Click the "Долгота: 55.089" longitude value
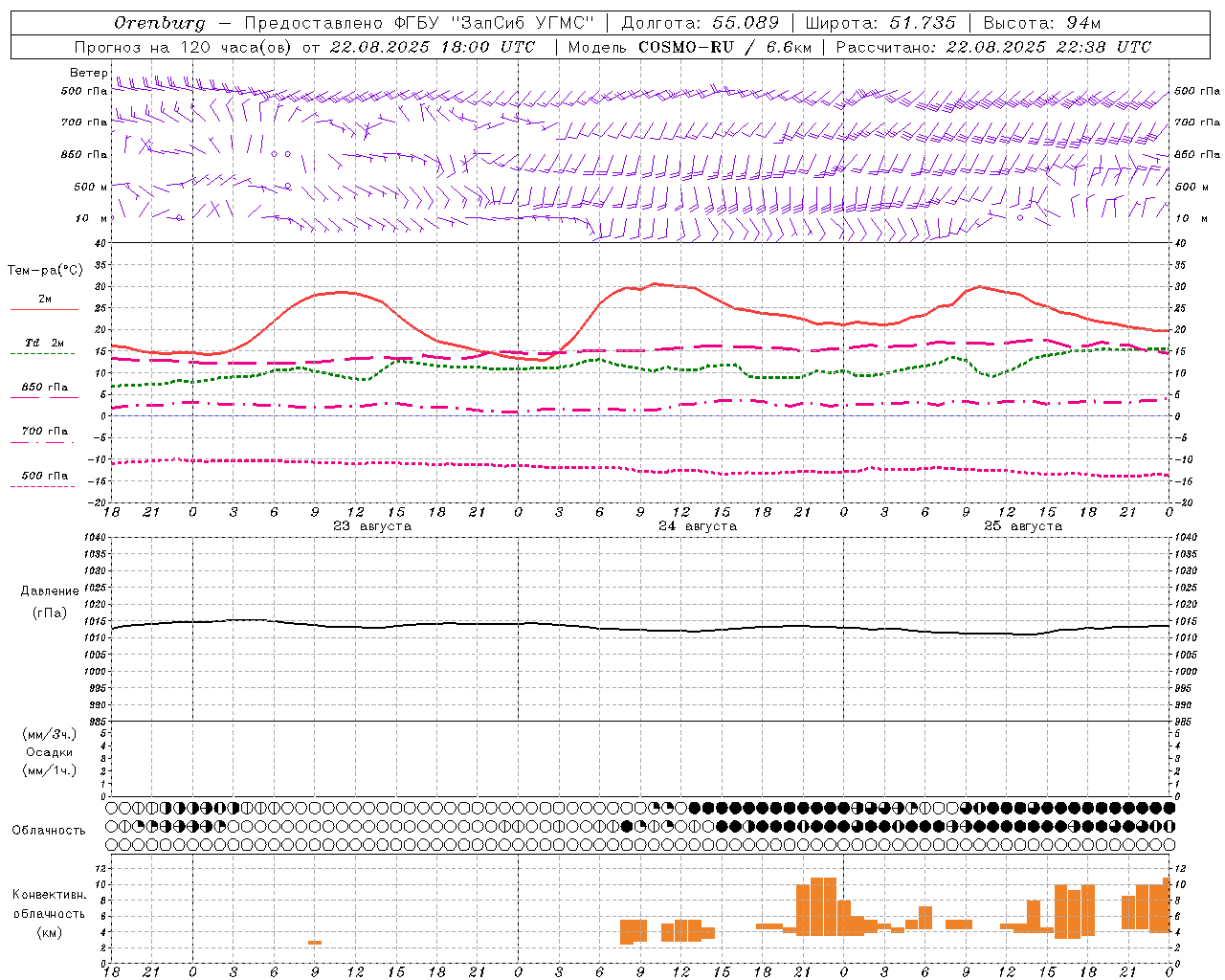Image resolution: width=1225 pixels, height=980 pixels. [701, 22]
